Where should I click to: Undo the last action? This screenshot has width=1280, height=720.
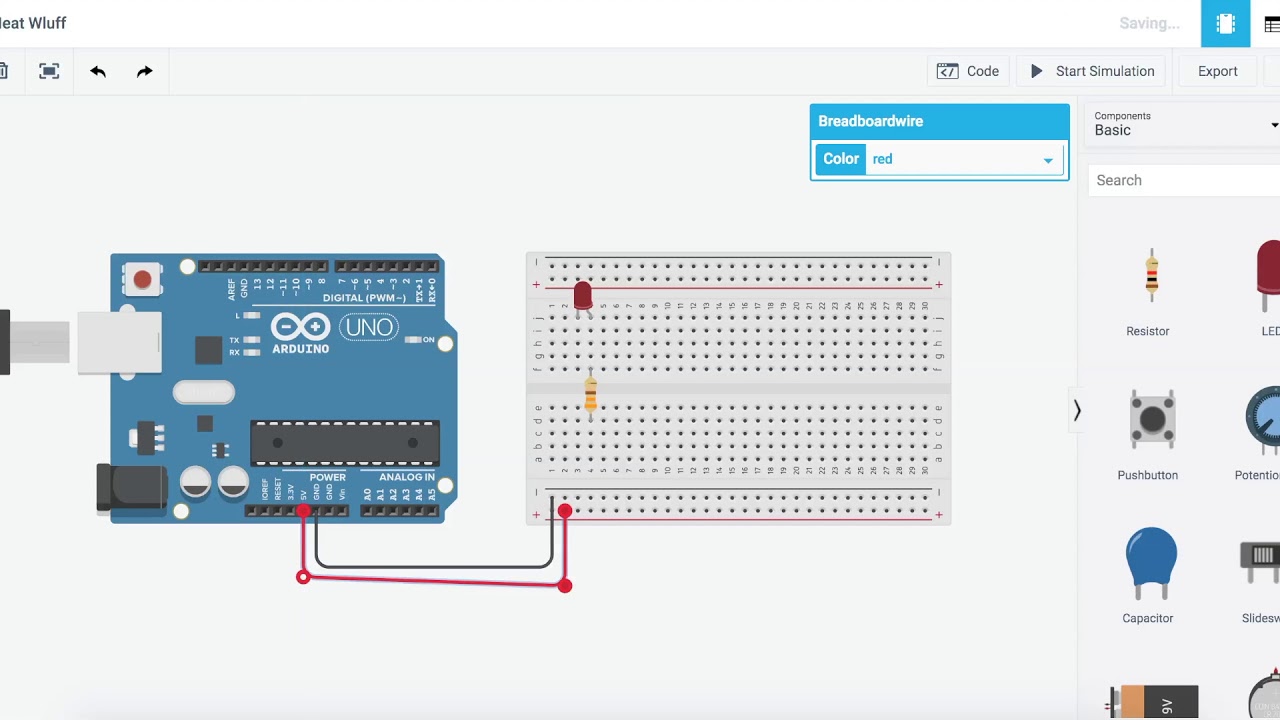pos(97,71)
